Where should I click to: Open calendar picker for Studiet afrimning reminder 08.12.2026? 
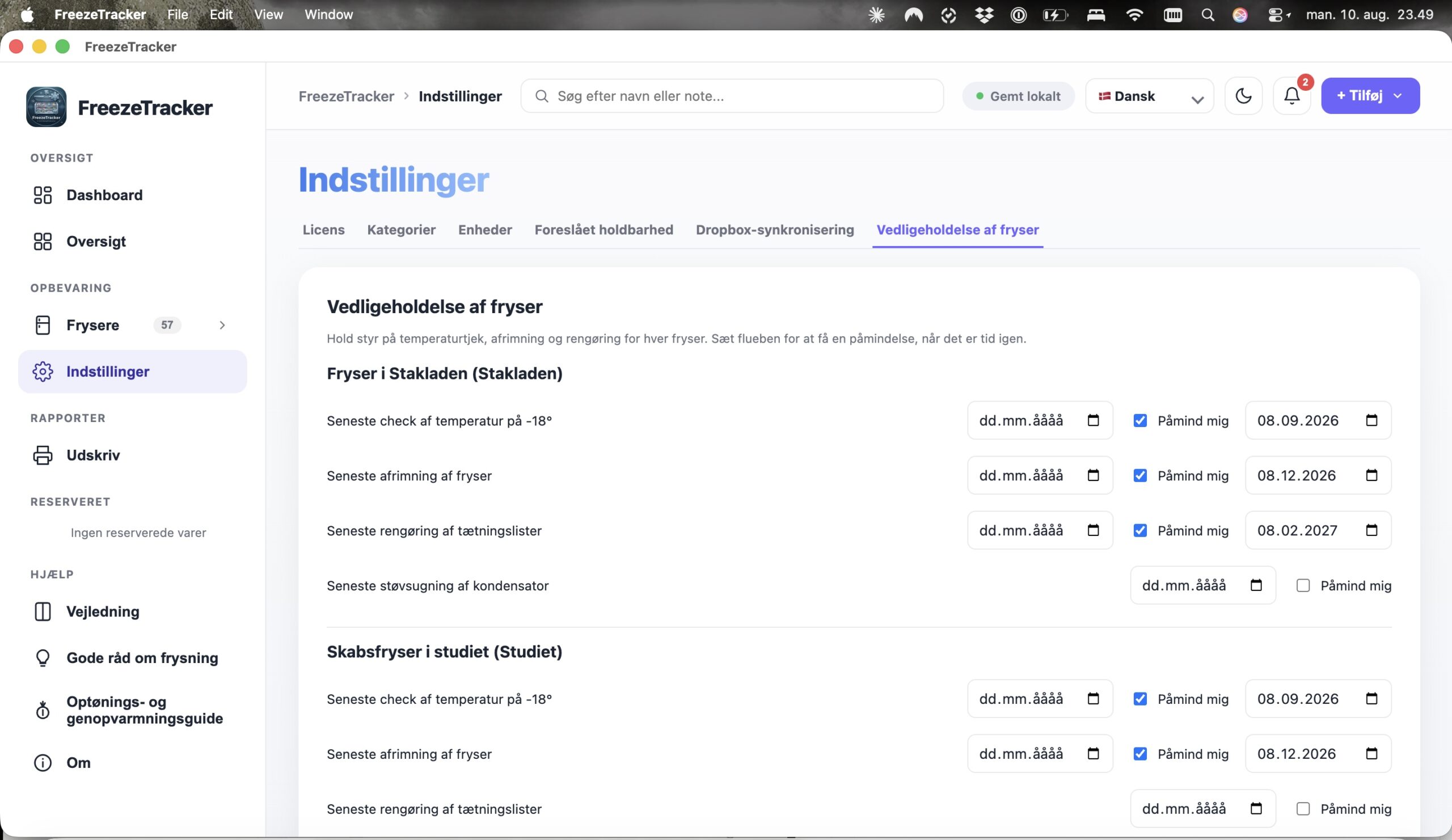point(1371,753)
